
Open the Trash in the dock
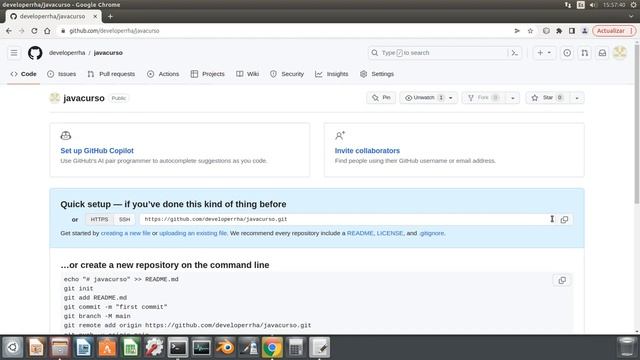[x=626, y=347]
